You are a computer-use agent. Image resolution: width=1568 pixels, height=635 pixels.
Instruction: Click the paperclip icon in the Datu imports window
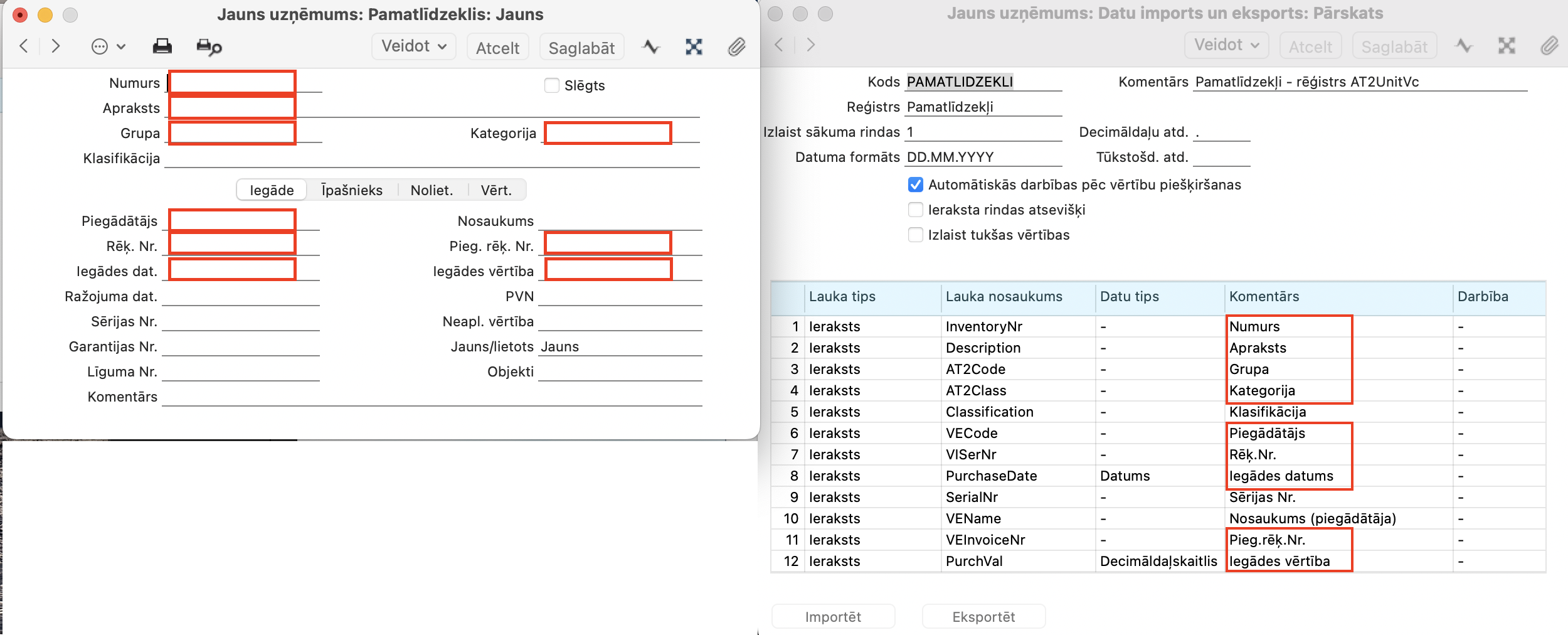[x=1549, y=46]
